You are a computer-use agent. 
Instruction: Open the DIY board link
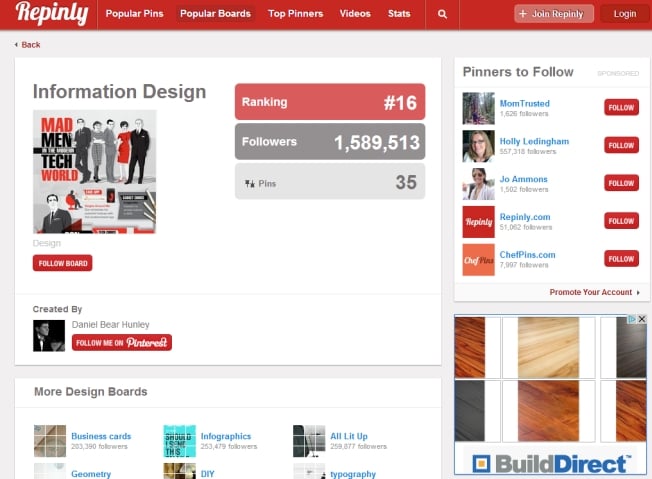[207, 474]
